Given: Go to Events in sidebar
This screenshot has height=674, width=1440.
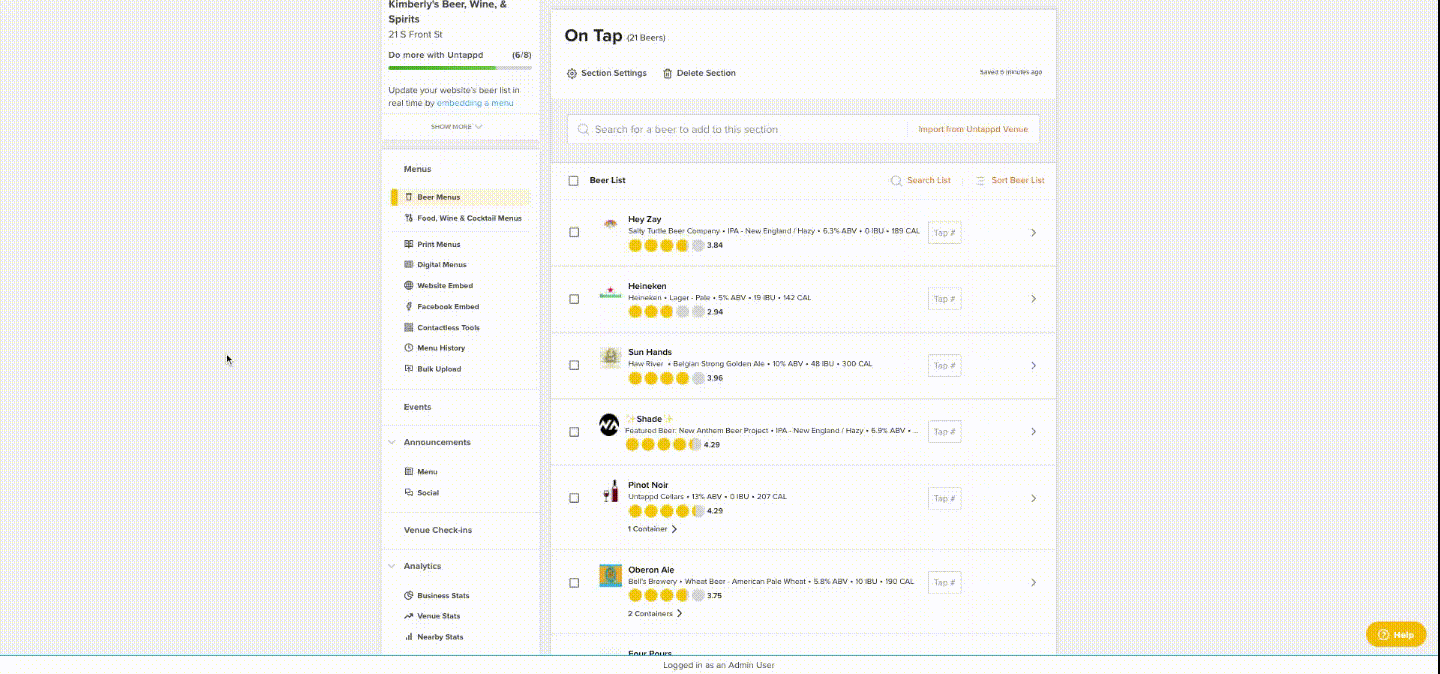Looking at the screenshot, I should (418, 407).
